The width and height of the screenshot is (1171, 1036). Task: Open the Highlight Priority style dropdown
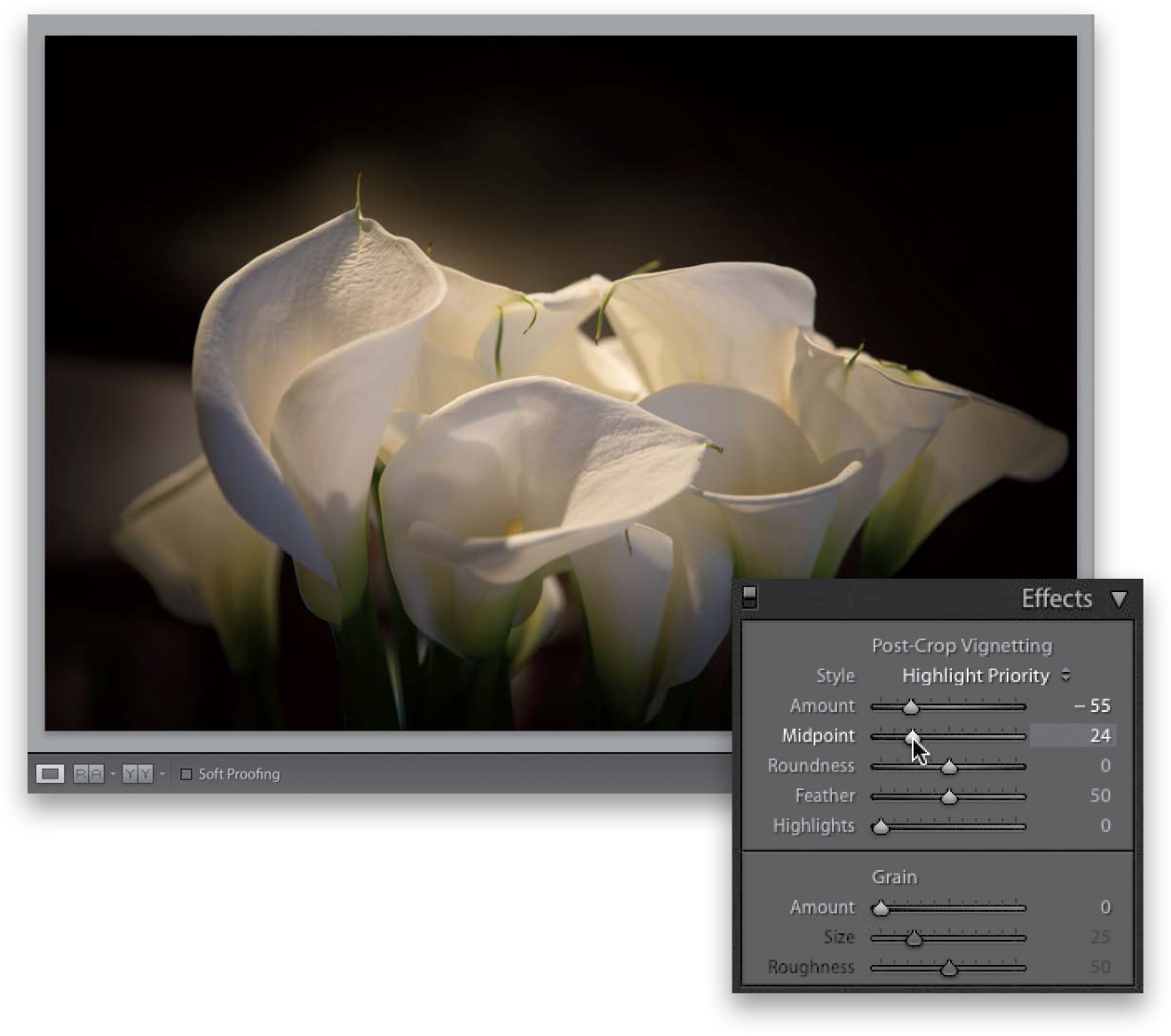985,676
